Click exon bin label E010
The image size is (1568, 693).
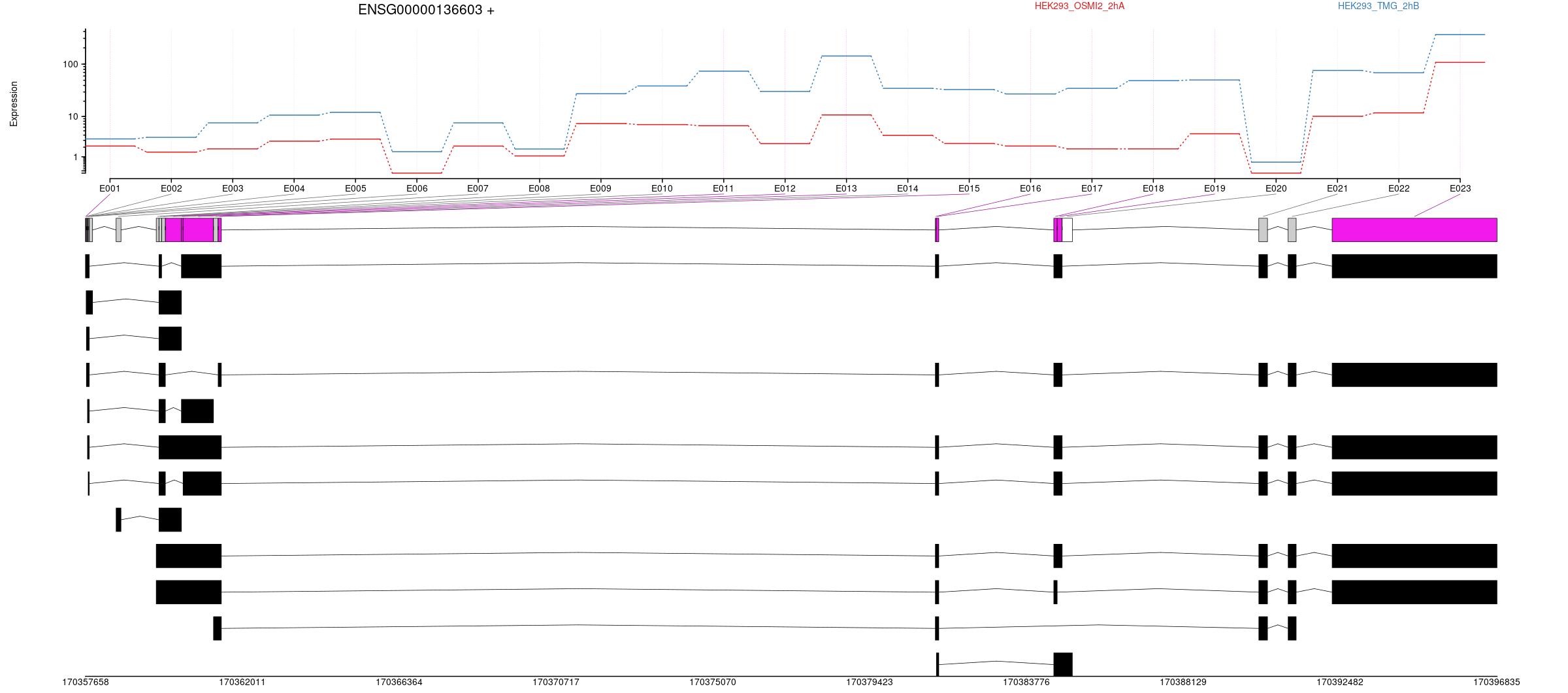tap(662, 188)
